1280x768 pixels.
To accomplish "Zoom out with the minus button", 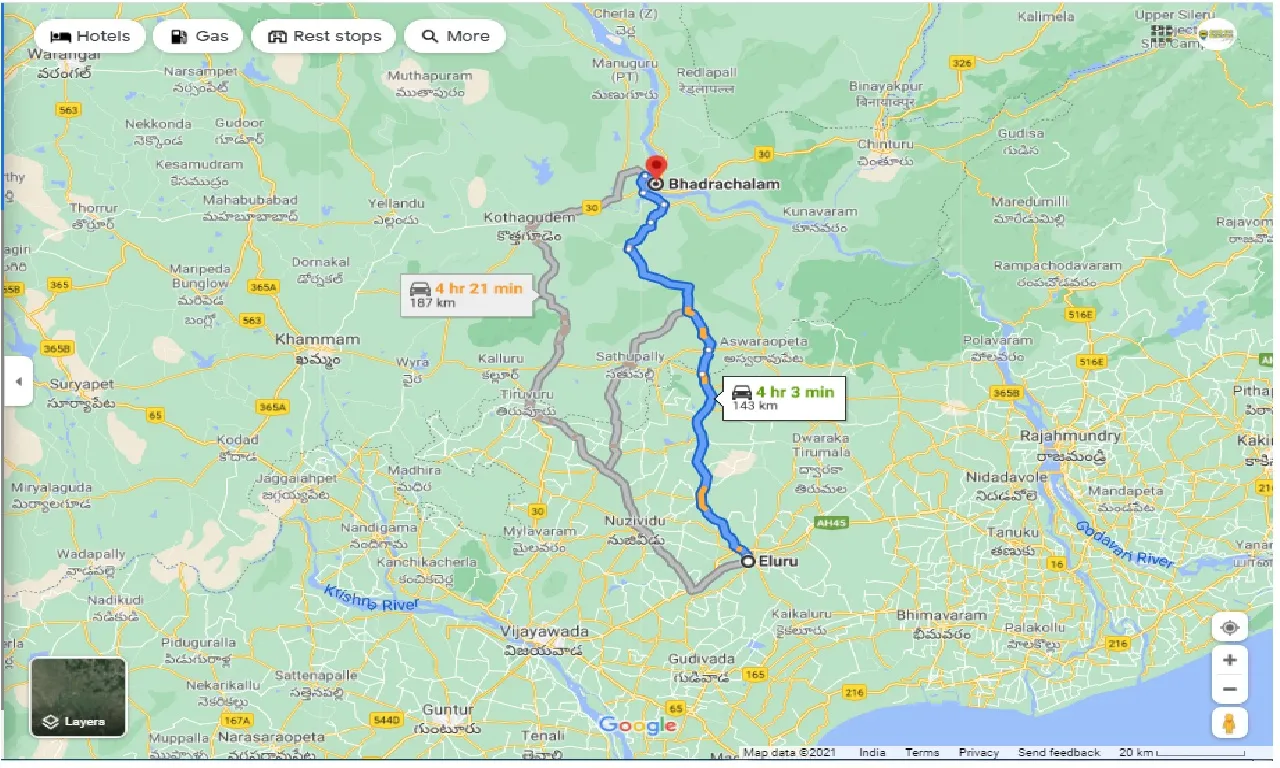I will point(1229,689).
